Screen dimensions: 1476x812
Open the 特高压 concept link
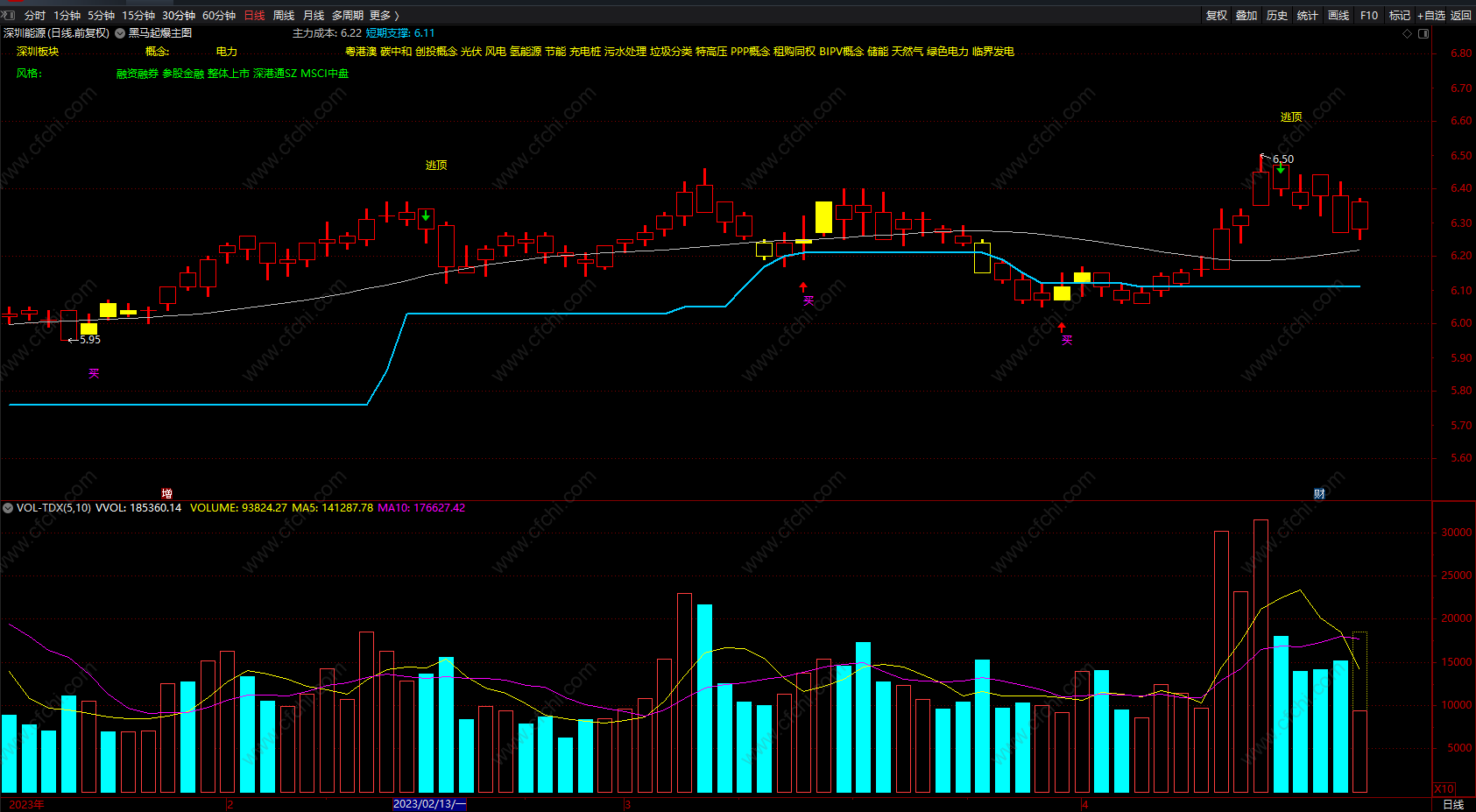711,52
